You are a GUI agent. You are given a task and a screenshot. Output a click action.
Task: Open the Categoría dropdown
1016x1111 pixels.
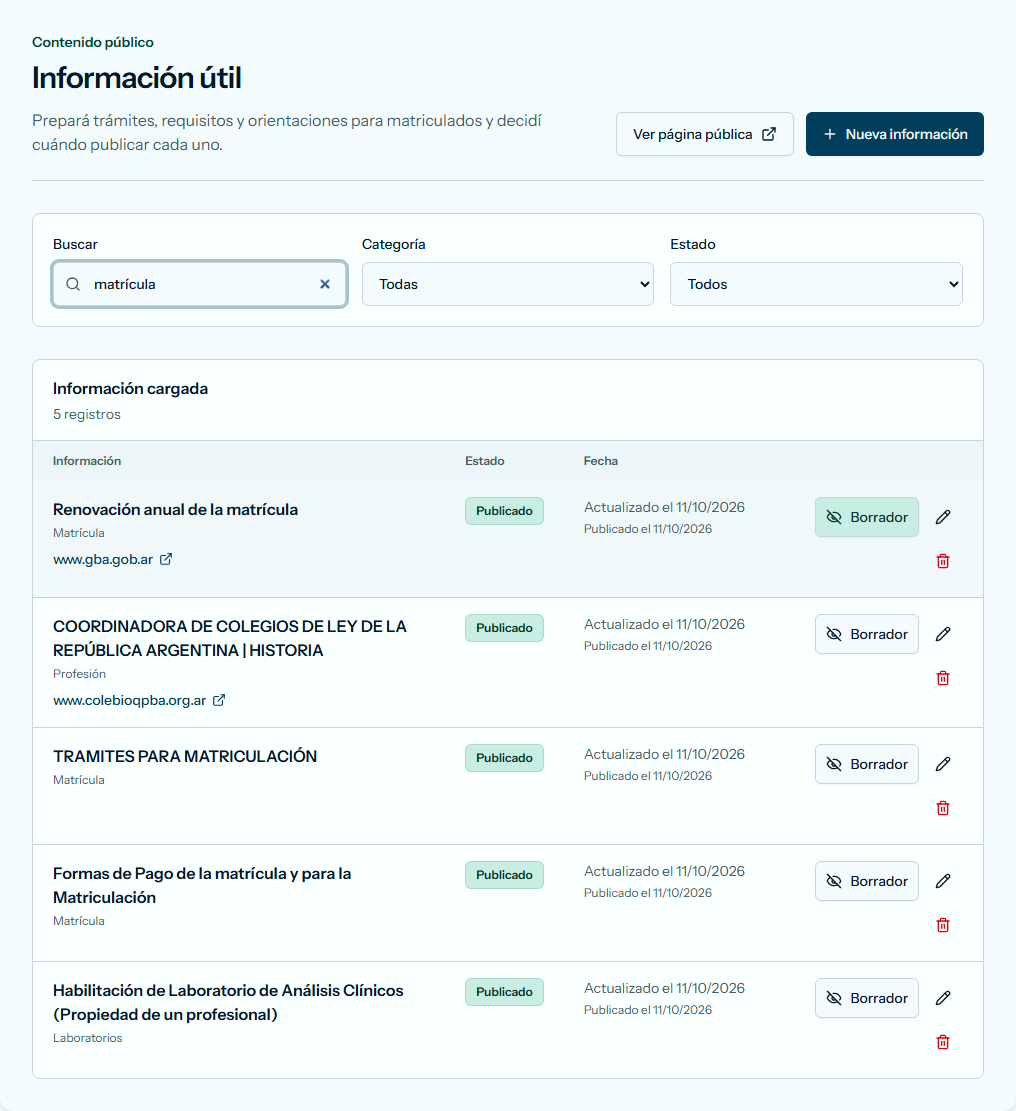coord(507,284)
